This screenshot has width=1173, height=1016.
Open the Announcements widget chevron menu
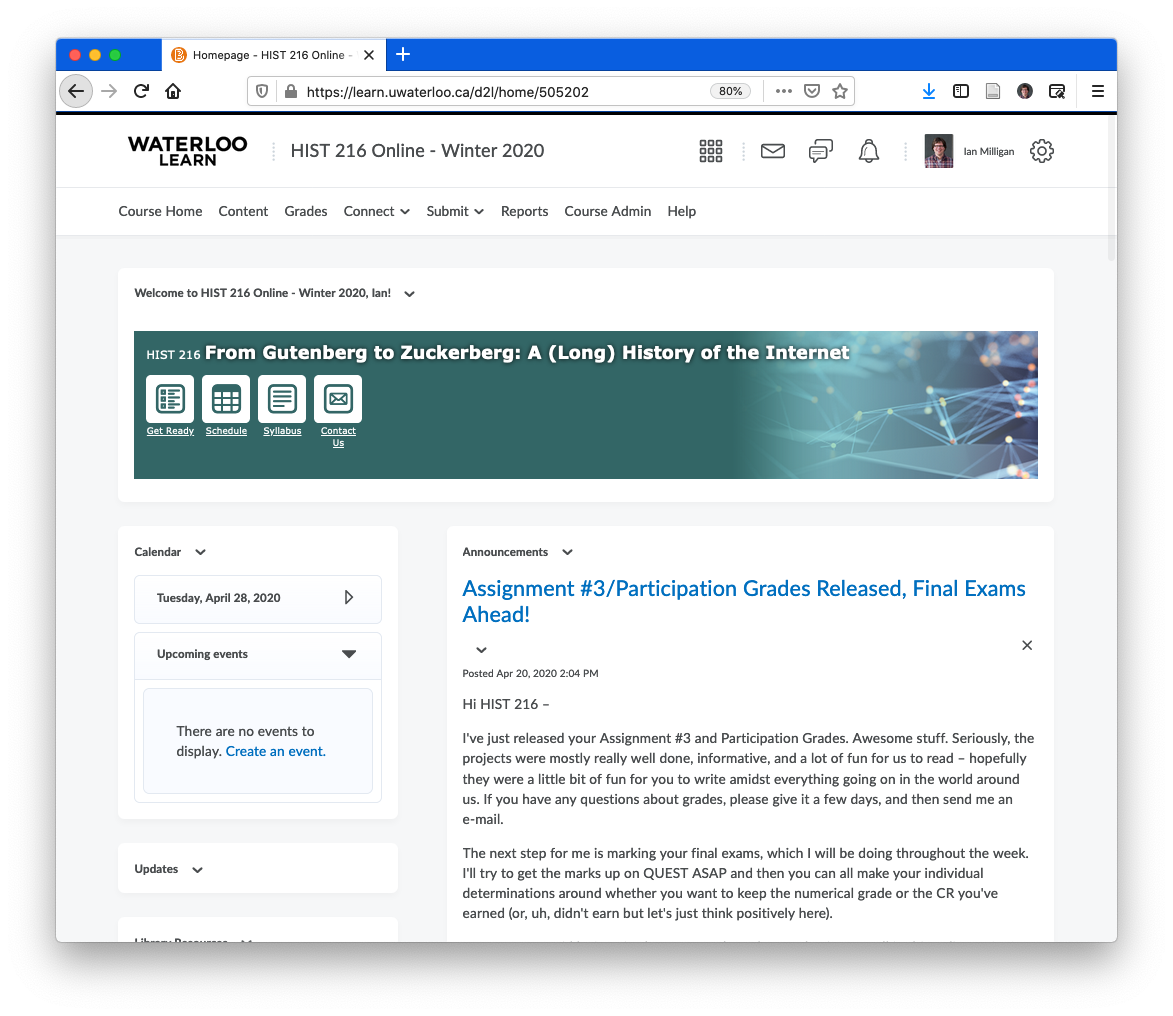coord(567,552)
